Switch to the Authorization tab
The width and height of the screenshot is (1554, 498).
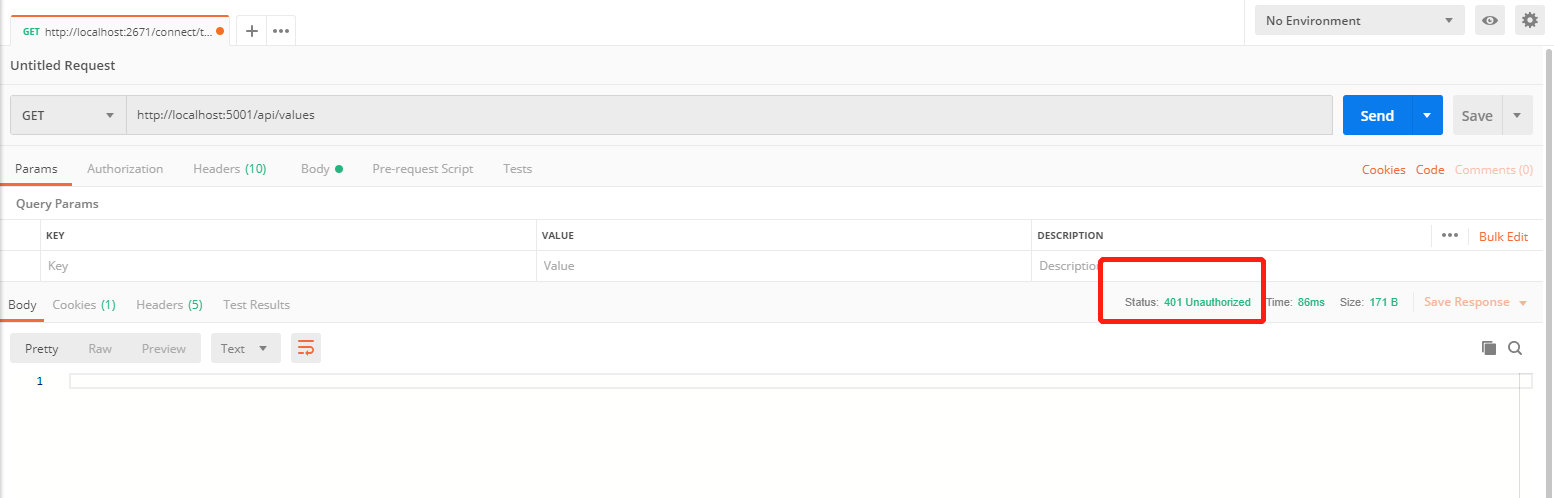coord(125,169)
